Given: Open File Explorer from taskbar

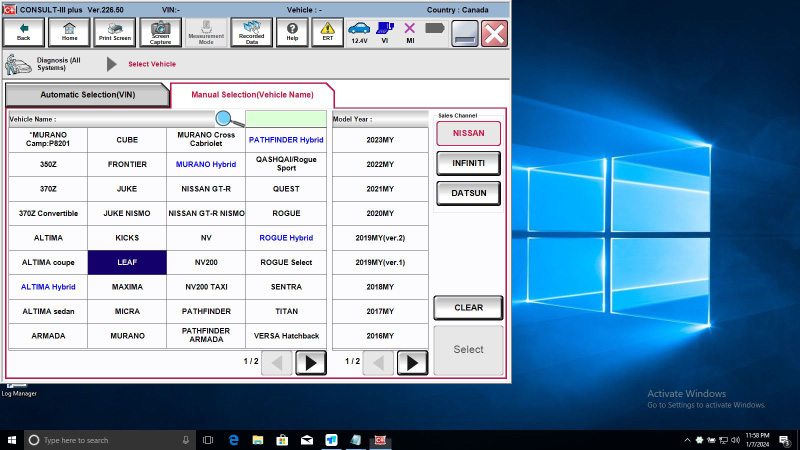Looking at the screenshot, I should point(258,440).
